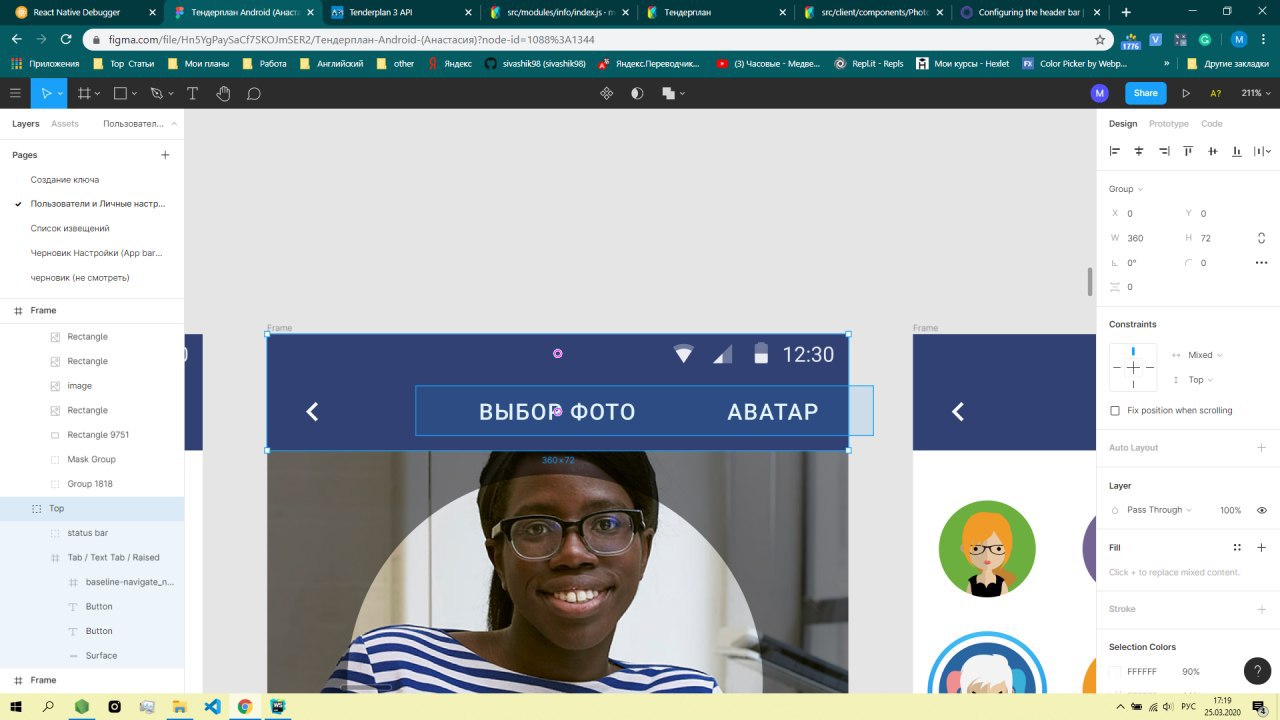The image size is (1280, 720).
Task: Open the zoom level 211% dropdown
Action: pos(1256,93)
